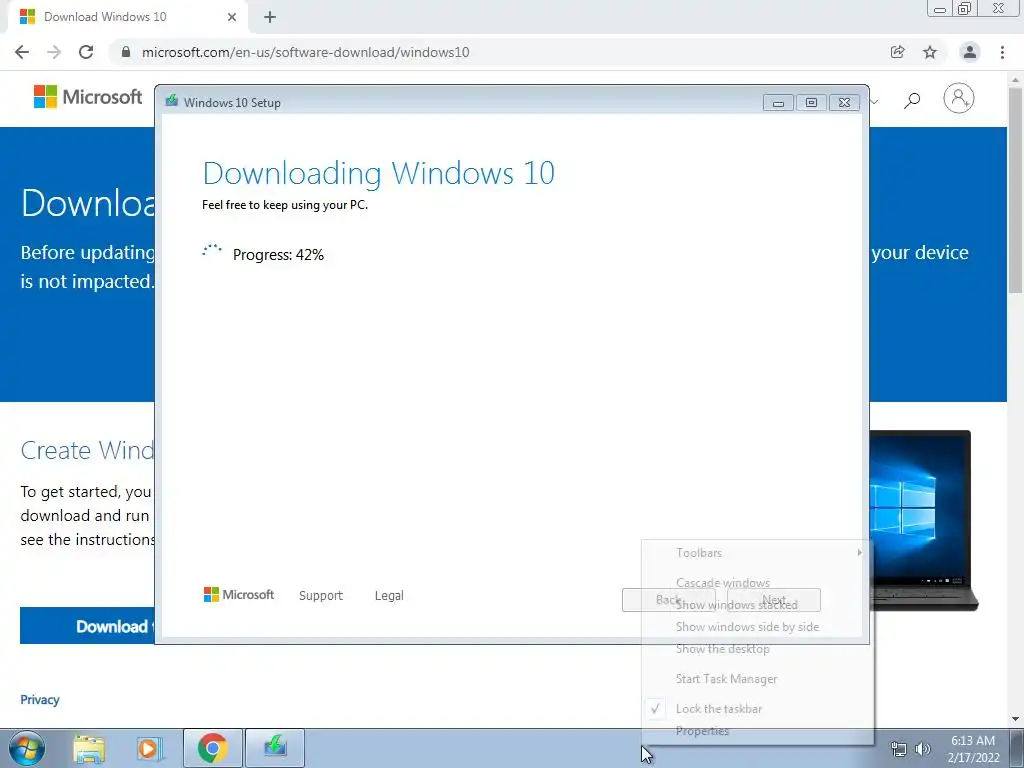Close the Download Windows 10 tab
Viewport: 1024px width, 768px height.
[x=232, y=17]
